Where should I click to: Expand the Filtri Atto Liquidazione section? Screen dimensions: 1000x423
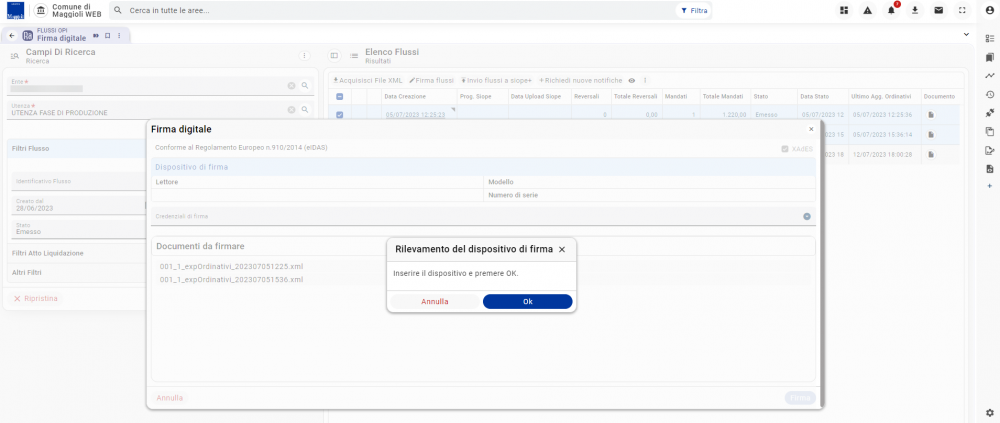pyautogui.click(x=79, y=253)
